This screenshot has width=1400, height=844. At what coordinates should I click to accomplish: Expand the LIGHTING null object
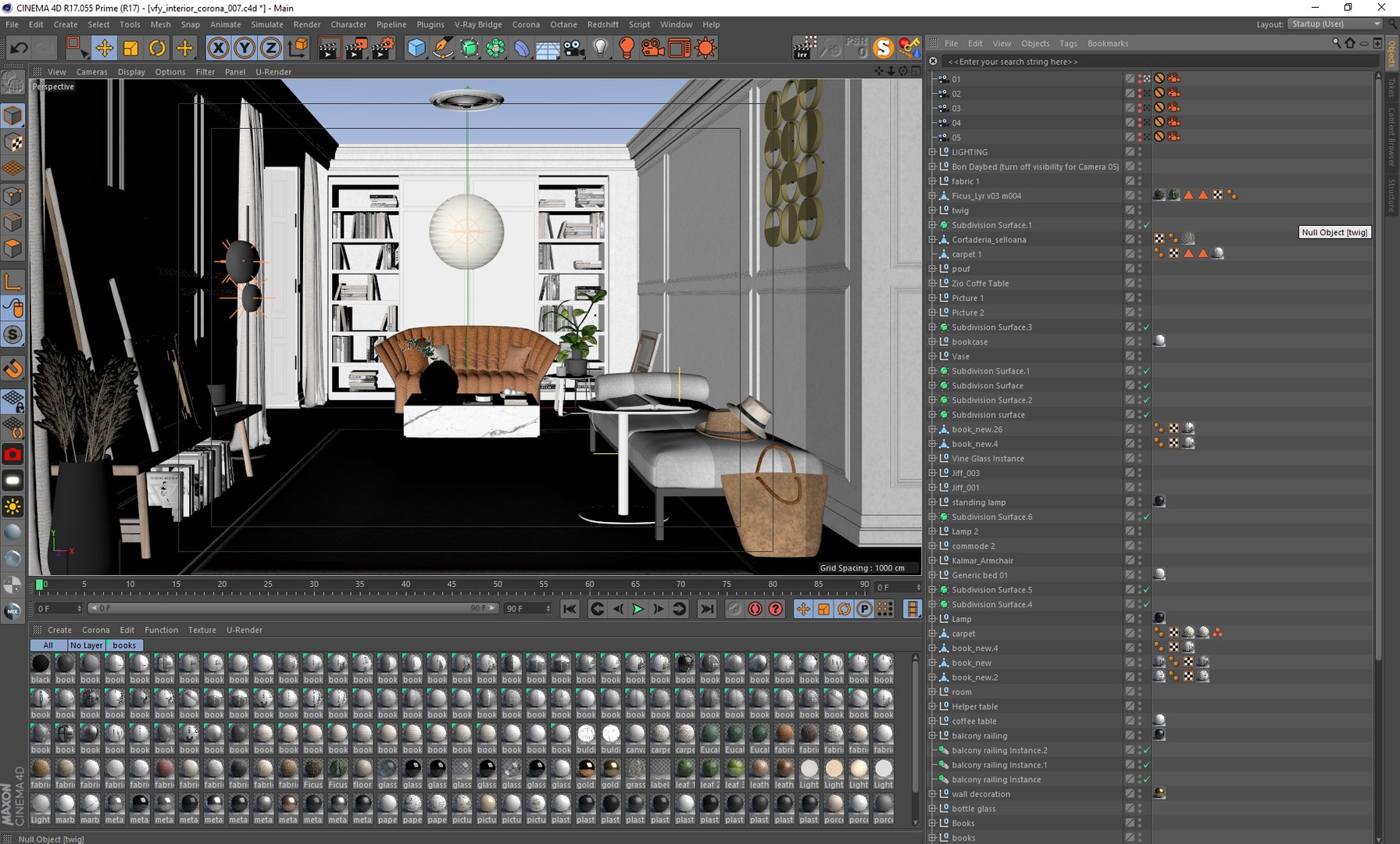932,152
